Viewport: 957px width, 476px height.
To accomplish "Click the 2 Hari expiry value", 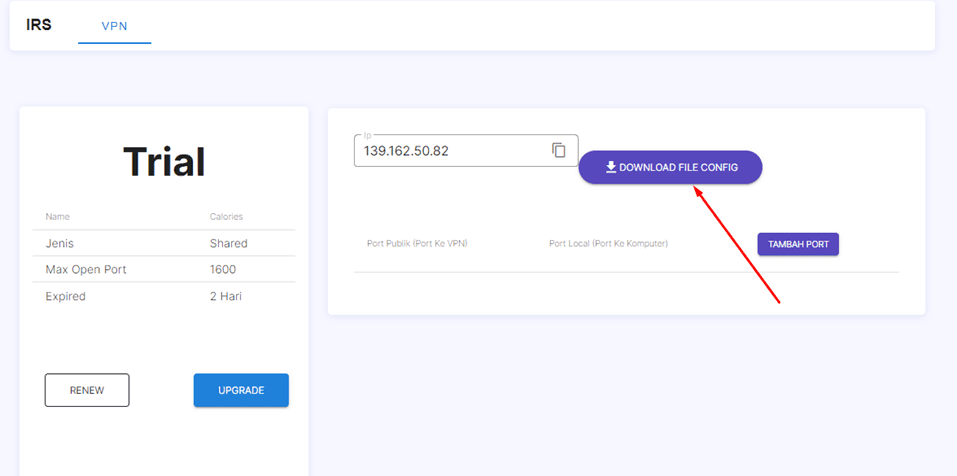I will click(x=226, y=297).
